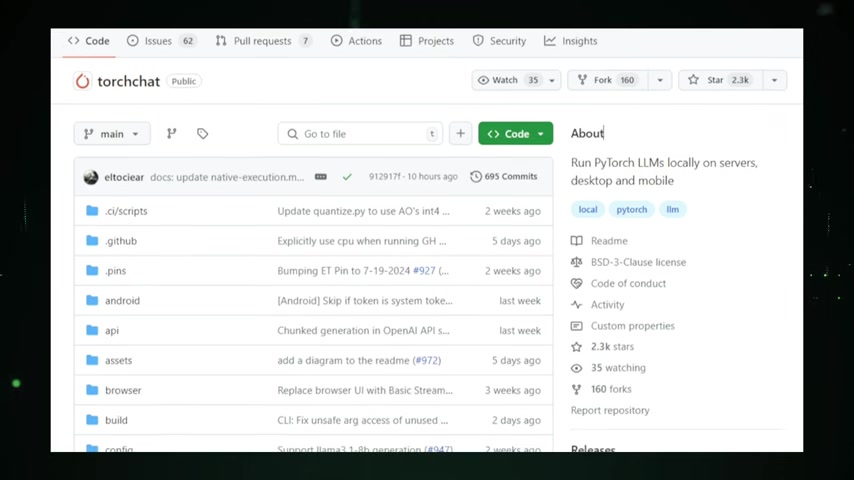Viewport: 854px width, 480px height.
Task: Click the green commit status checkmark
Action: [x=347, y=177]
